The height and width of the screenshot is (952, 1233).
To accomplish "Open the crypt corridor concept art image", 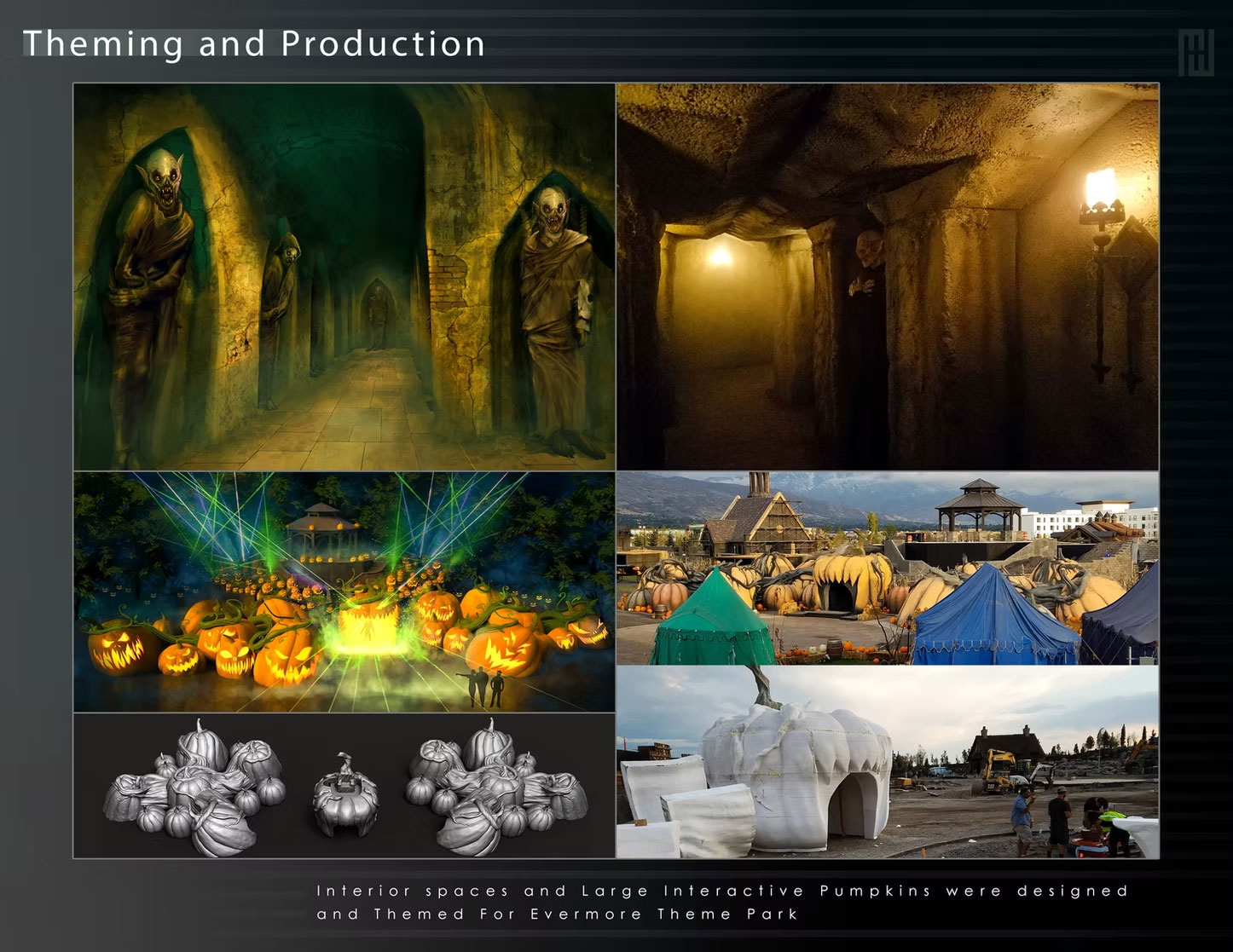I will pos(344,277).
